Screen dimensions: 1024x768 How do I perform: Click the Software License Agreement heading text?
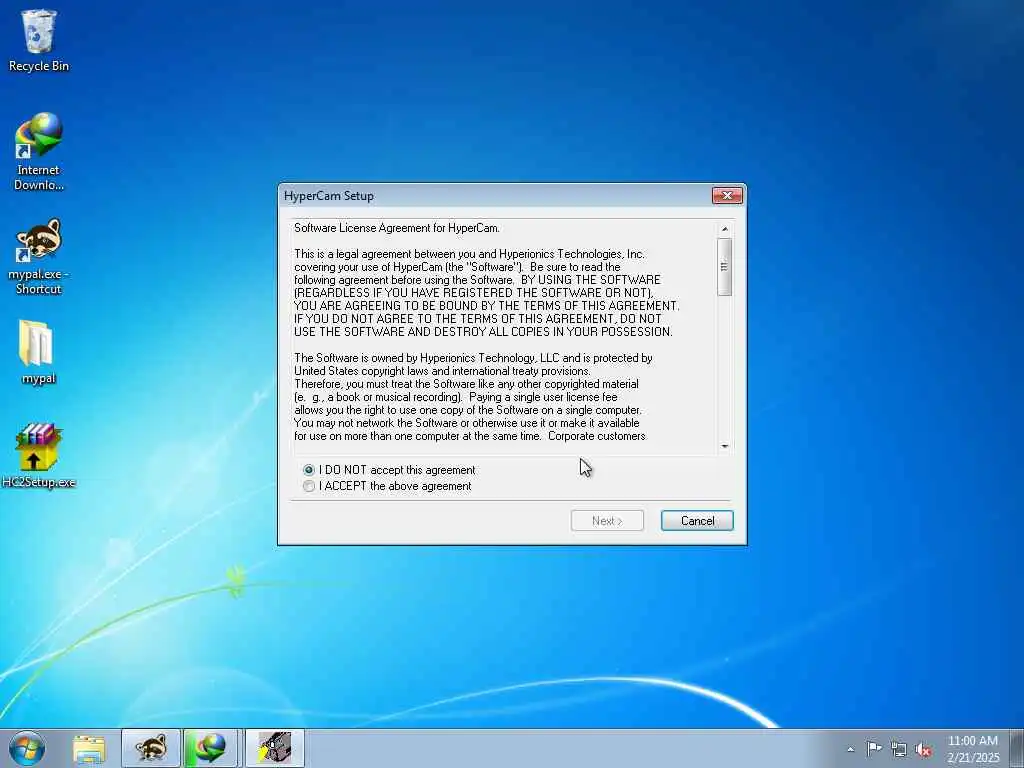coord(397,228)
